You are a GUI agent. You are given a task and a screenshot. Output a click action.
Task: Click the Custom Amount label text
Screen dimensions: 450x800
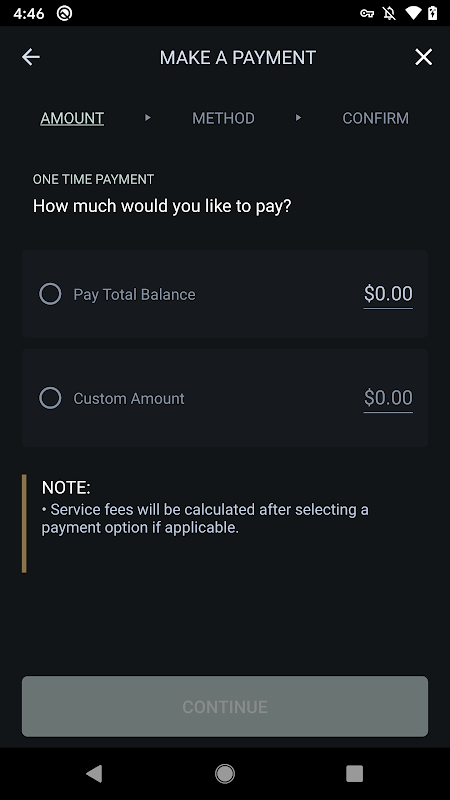click(129, 398)
